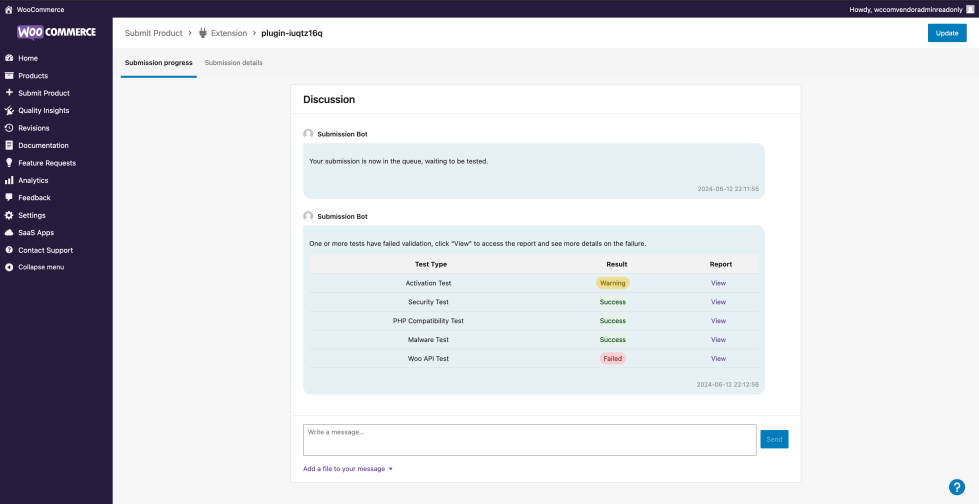Click first Submission Bot avatar icon
The width and height of the screenshot is (979, 504).
coord(308,134)
